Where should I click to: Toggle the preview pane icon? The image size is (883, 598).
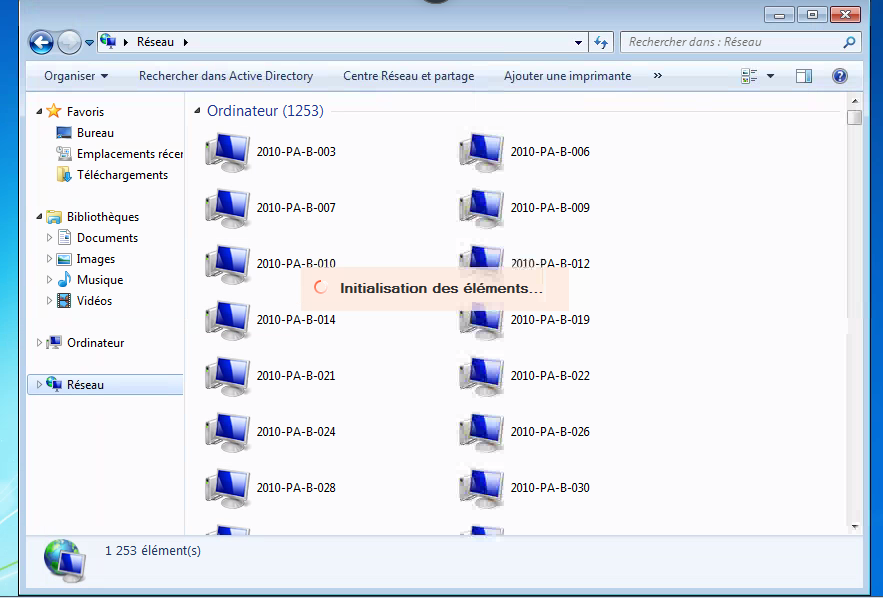(x=804, y=76)
